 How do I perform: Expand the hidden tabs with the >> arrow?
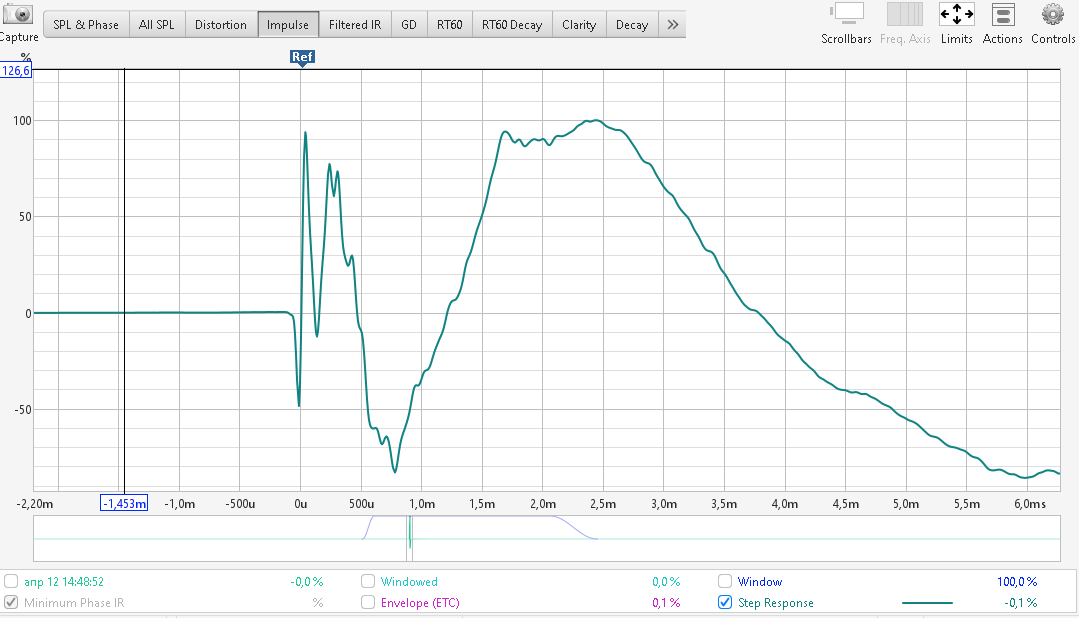tap(672, 24)
